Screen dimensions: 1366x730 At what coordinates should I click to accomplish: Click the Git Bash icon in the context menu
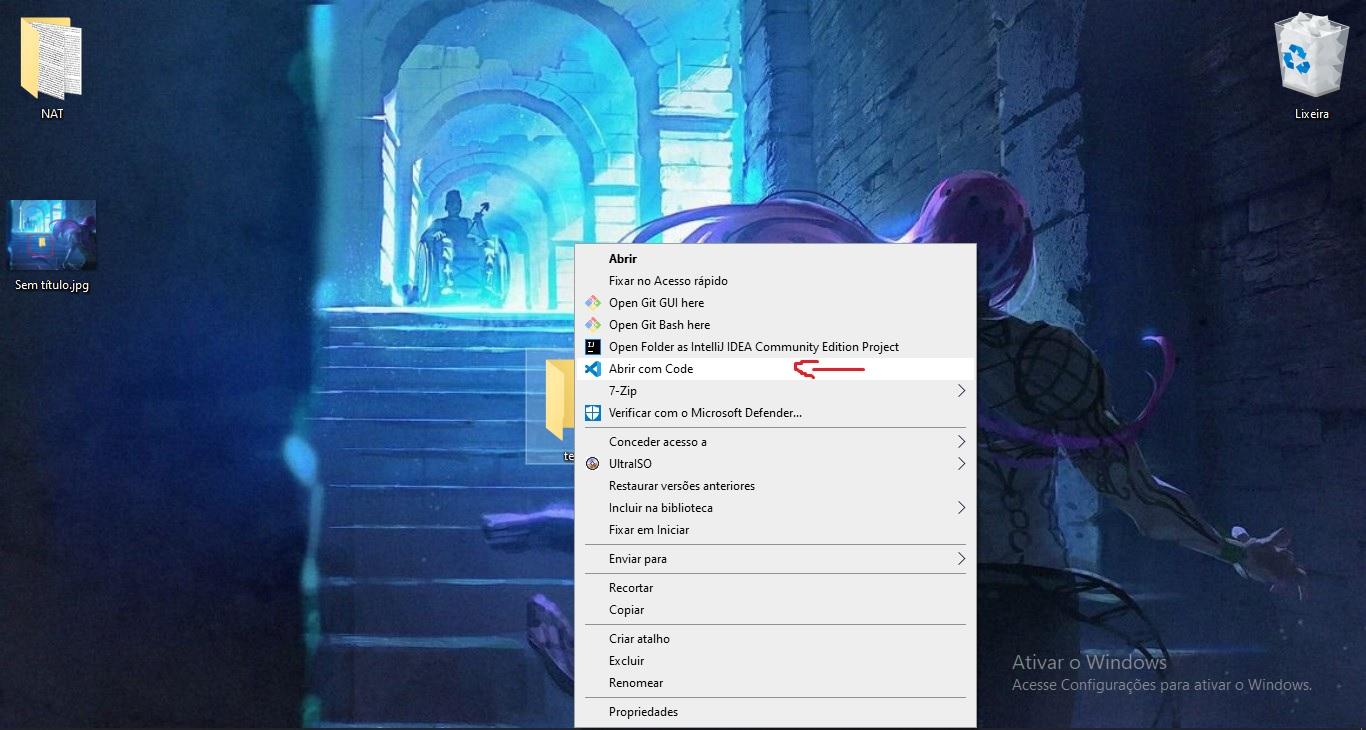594,324
